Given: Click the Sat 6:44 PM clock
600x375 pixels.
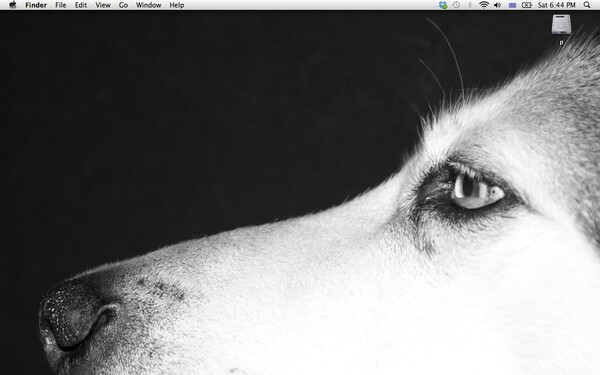Looking at the screenshot, I should click(557, 5).
